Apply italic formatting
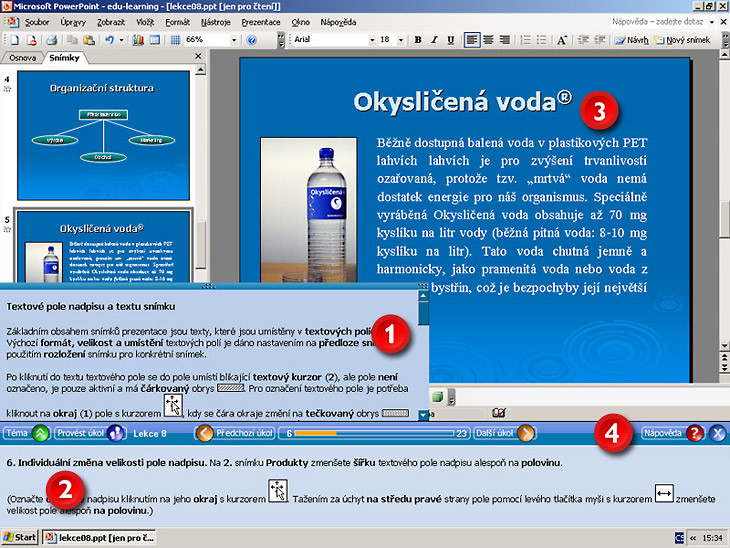 434,40
